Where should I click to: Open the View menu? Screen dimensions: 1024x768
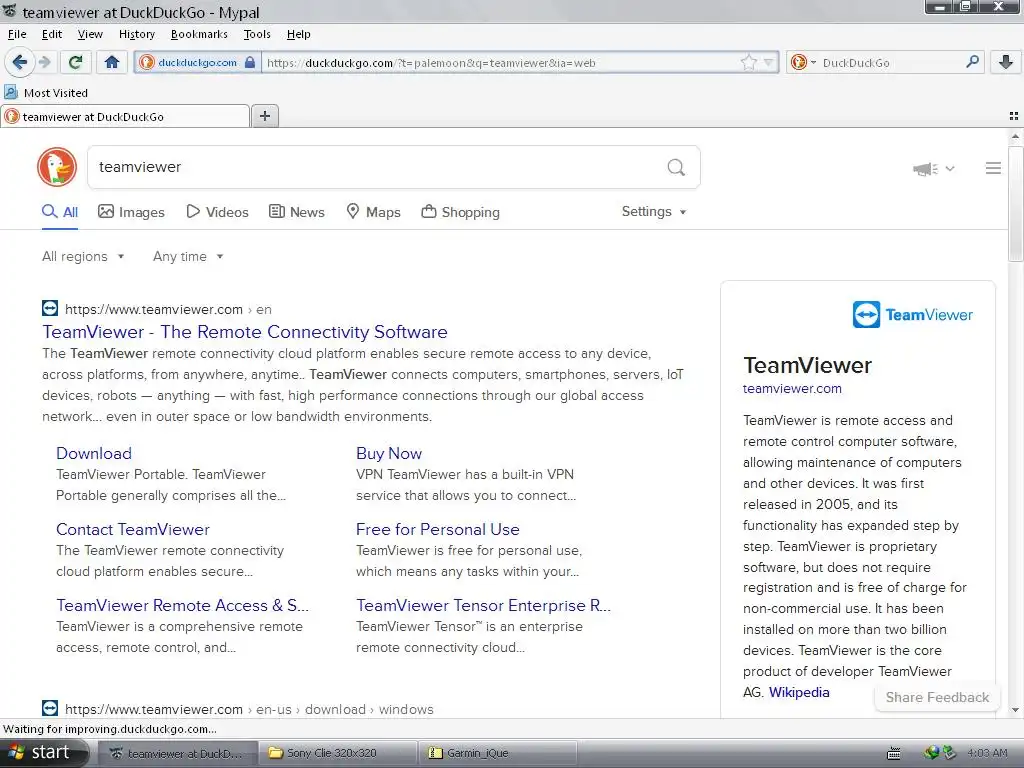[x=90, y=34]
